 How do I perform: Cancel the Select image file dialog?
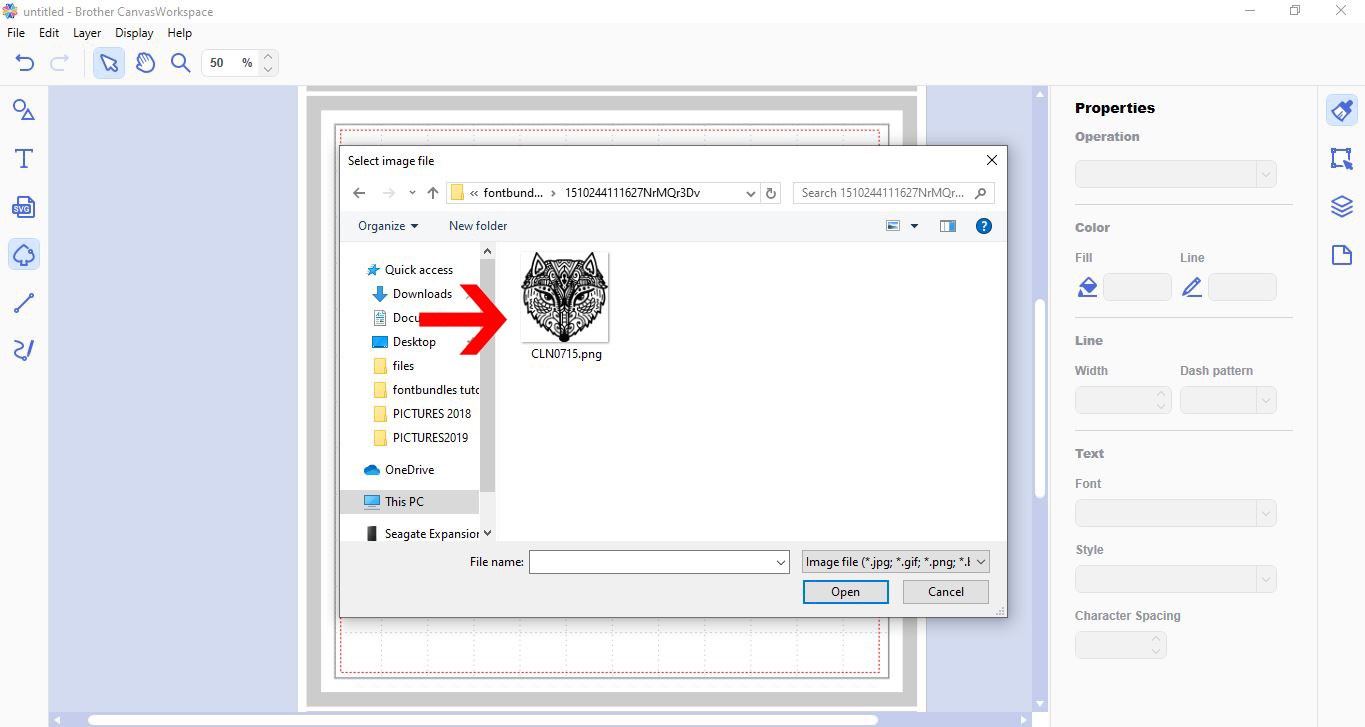point(946,592)
